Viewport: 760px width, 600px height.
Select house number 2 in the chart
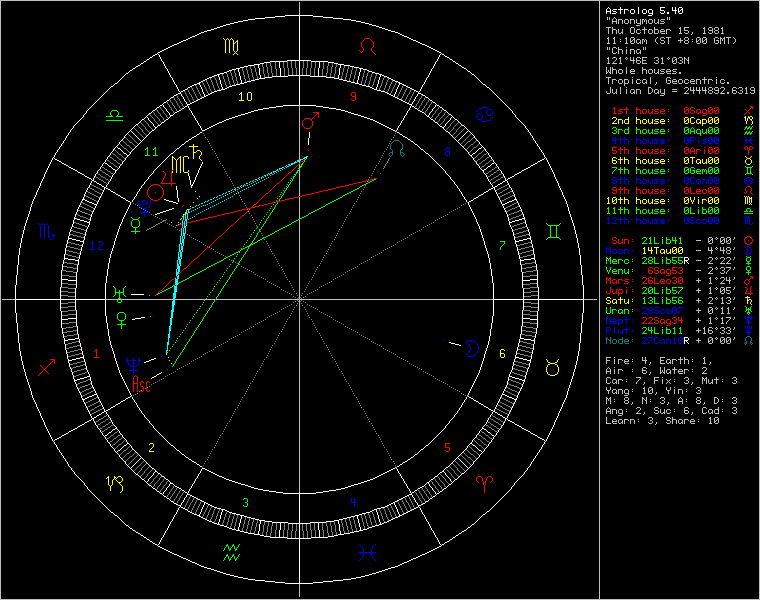[x=151, y=448]
